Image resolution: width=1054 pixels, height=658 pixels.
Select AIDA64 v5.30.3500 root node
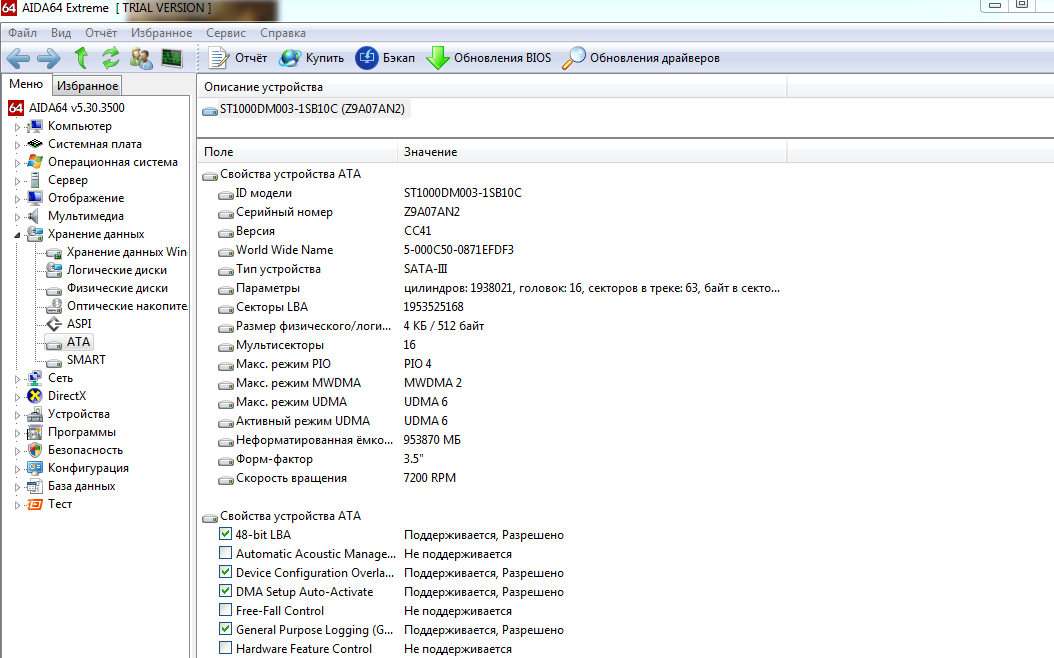coord(66,108)
